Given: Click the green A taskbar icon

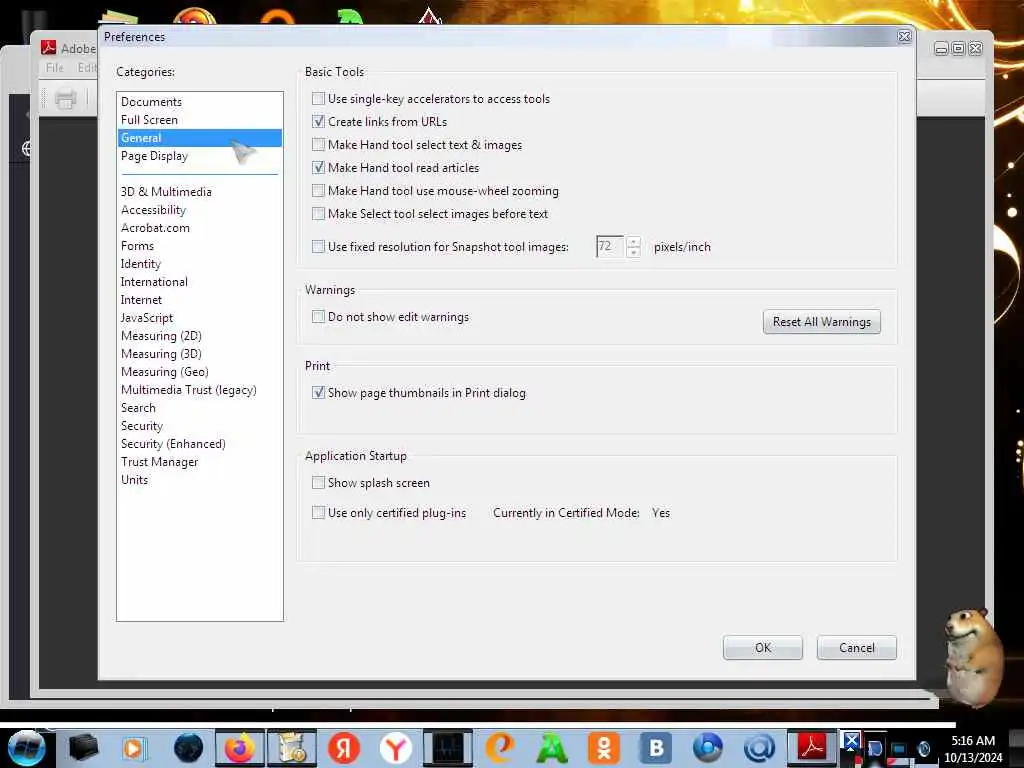Looking at the screenshot, I should (x=552, y=748).
